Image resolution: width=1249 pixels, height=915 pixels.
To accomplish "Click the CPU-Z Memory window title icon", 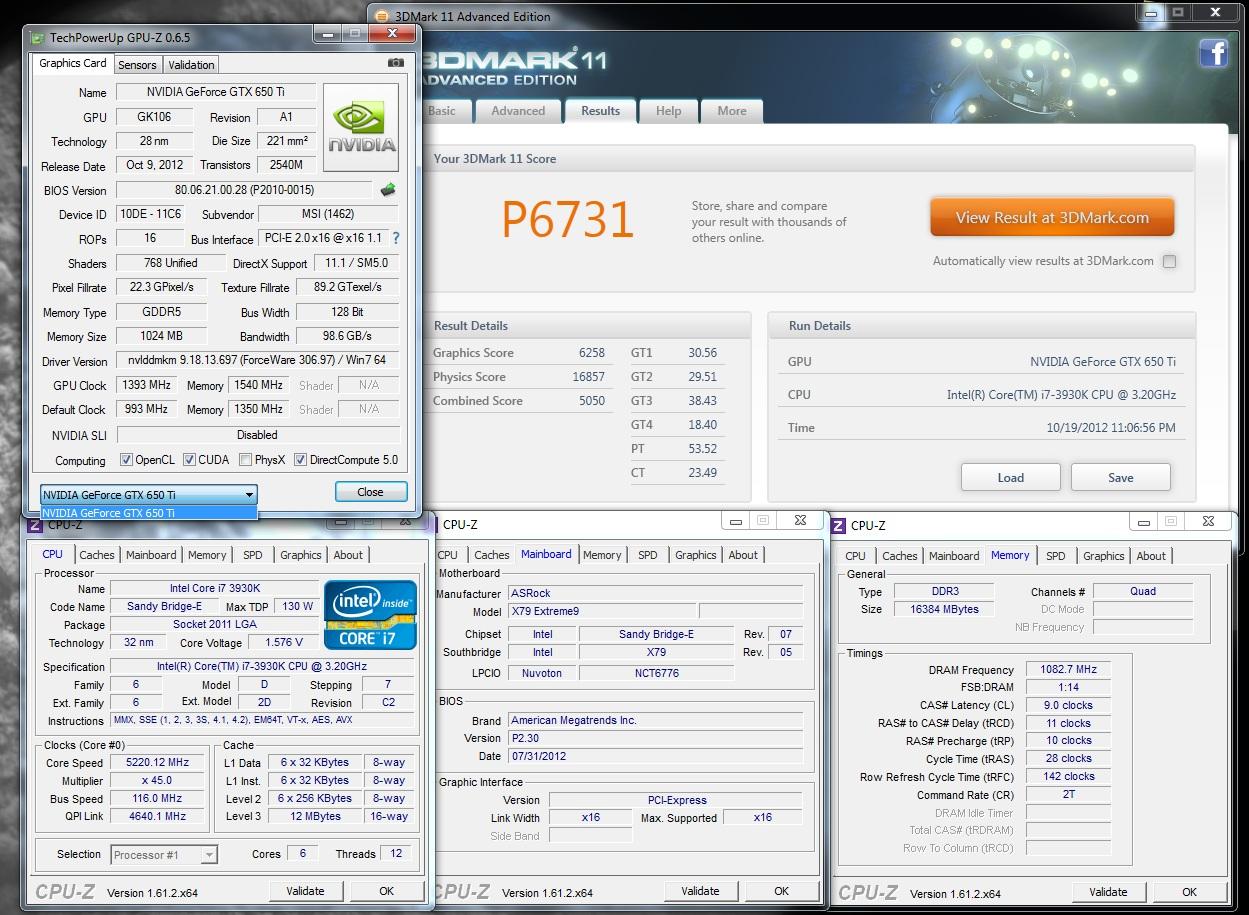I will [x=838, y=525].
